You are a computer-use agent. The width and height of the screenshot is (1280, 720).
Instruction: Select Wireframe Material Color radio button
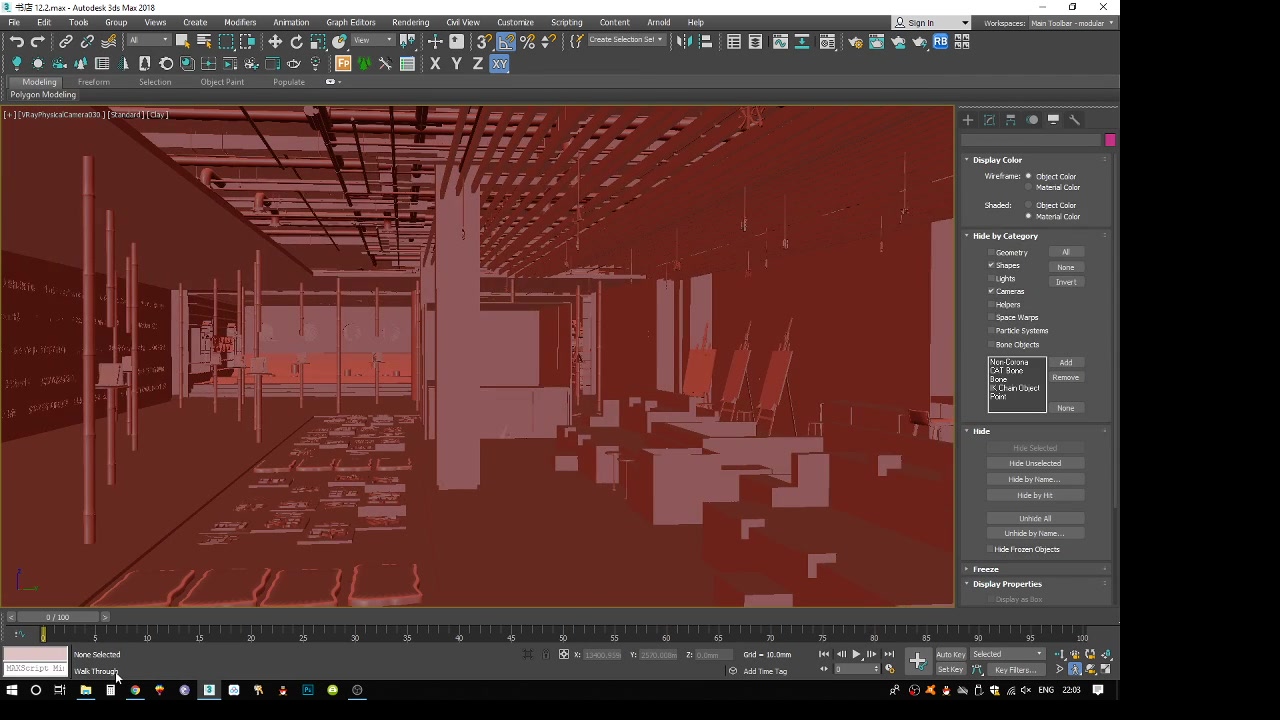pos(1029,188)
